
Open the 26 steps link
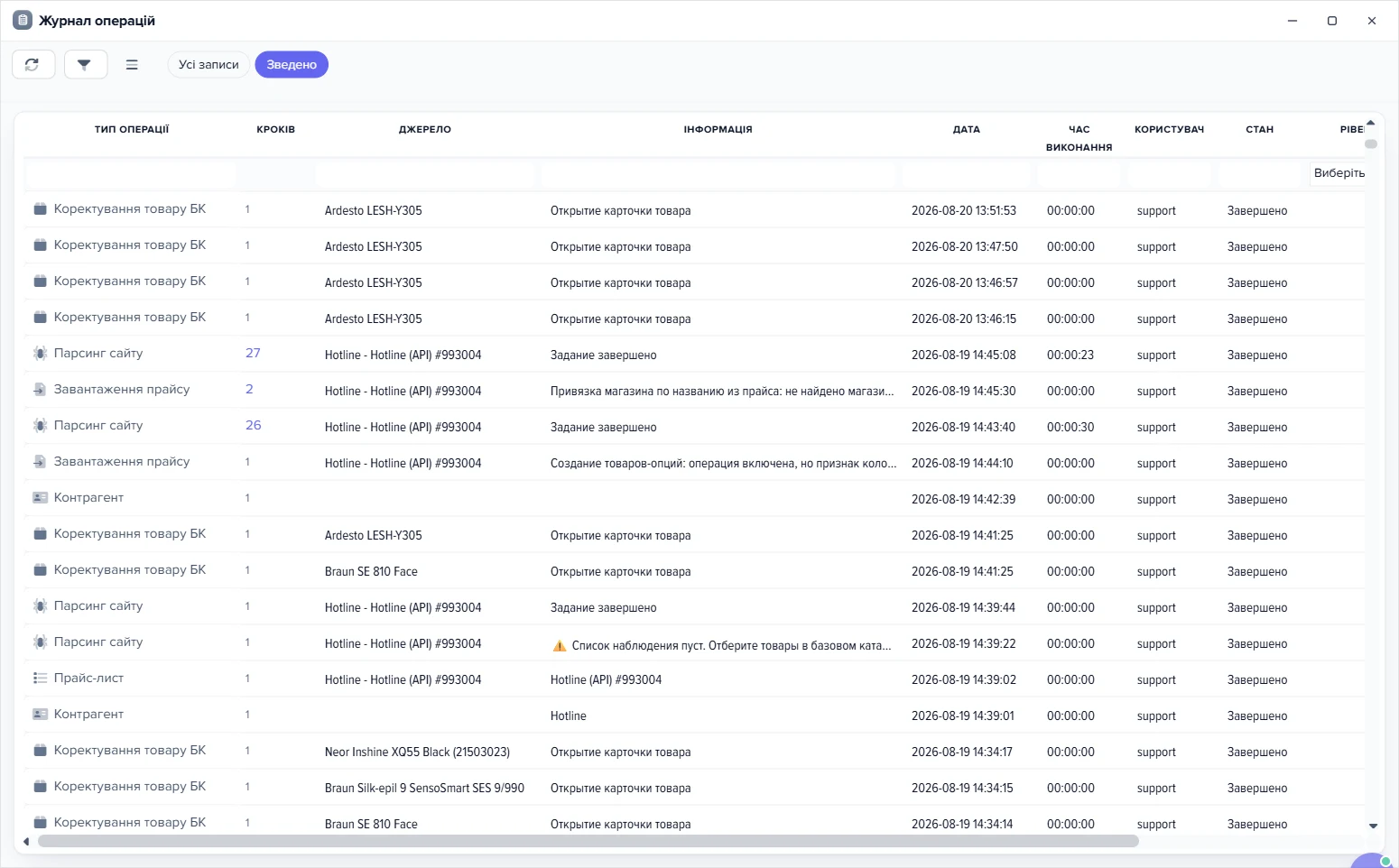[254, 426]
